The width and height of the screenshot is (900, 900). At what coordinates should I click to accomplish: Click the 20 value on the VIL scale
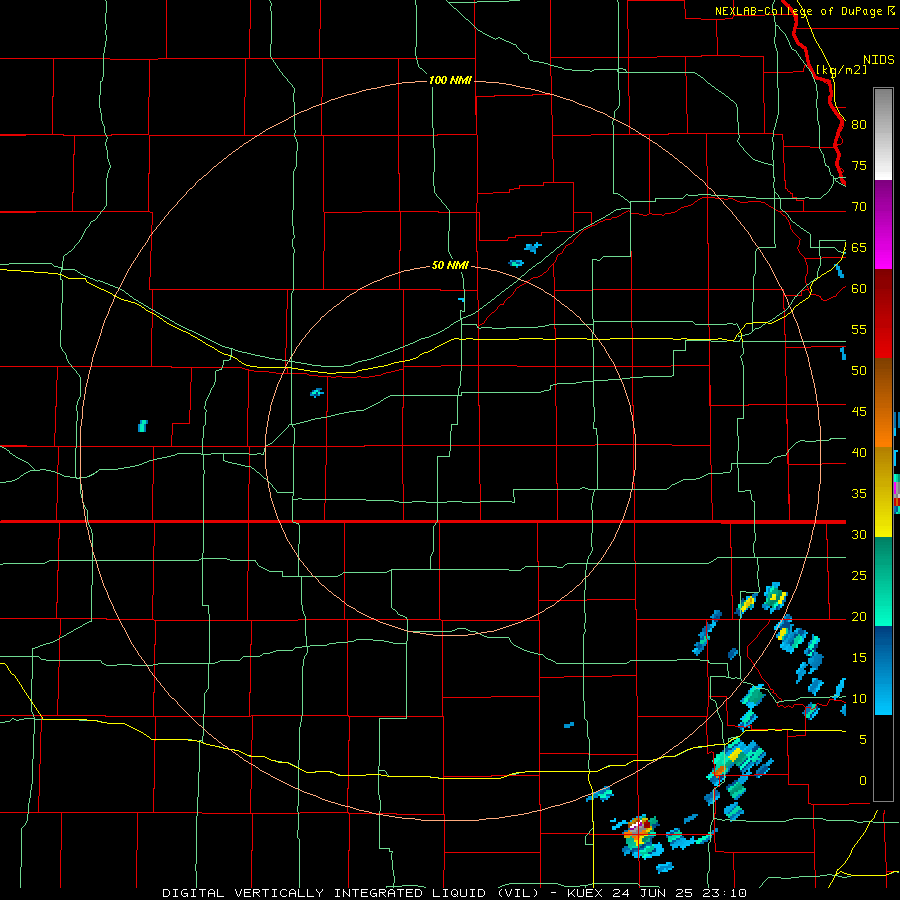(x=859, y=616)
